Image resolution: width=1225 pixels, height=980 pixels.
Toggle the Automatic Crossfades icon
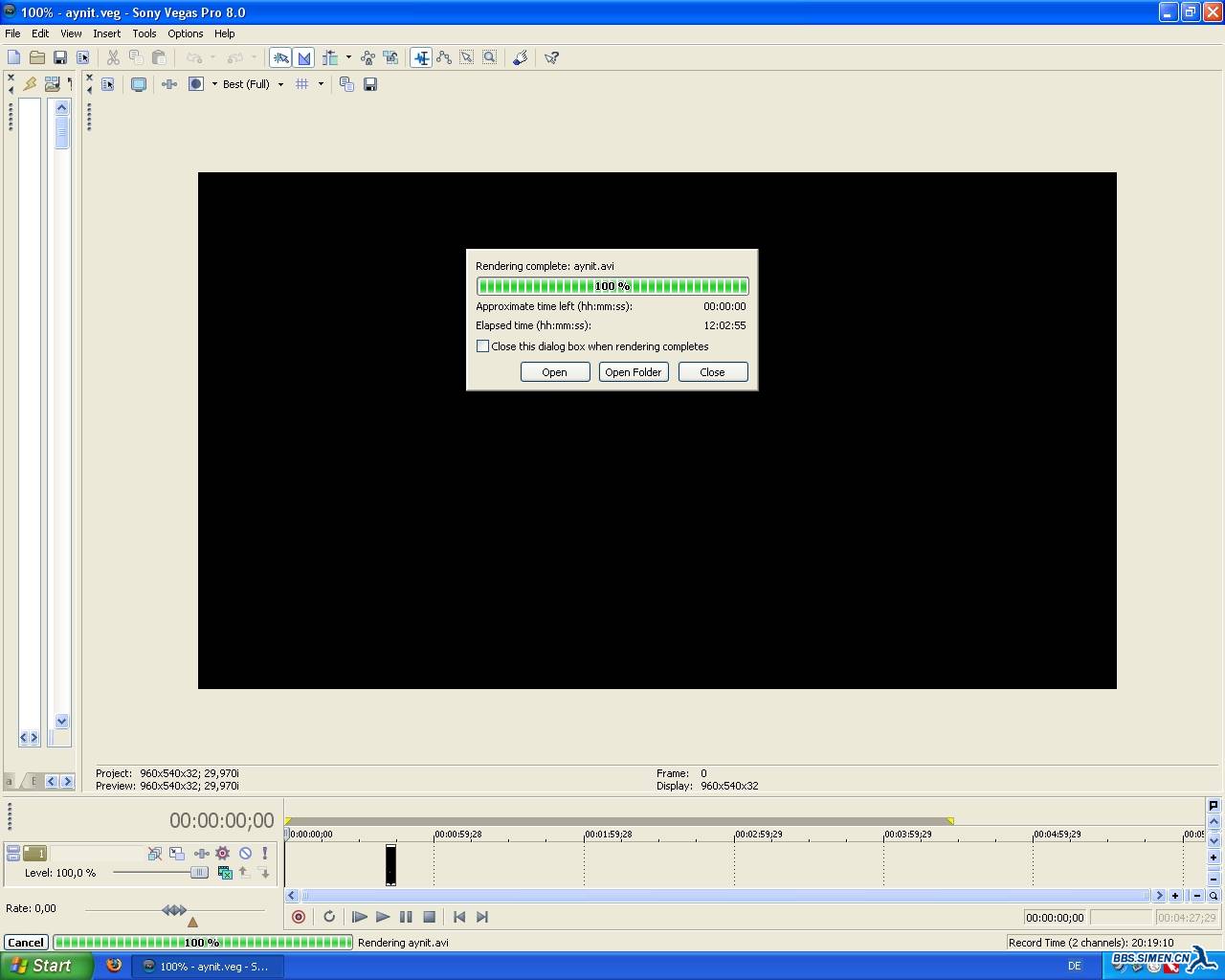(x=303, y=57)
